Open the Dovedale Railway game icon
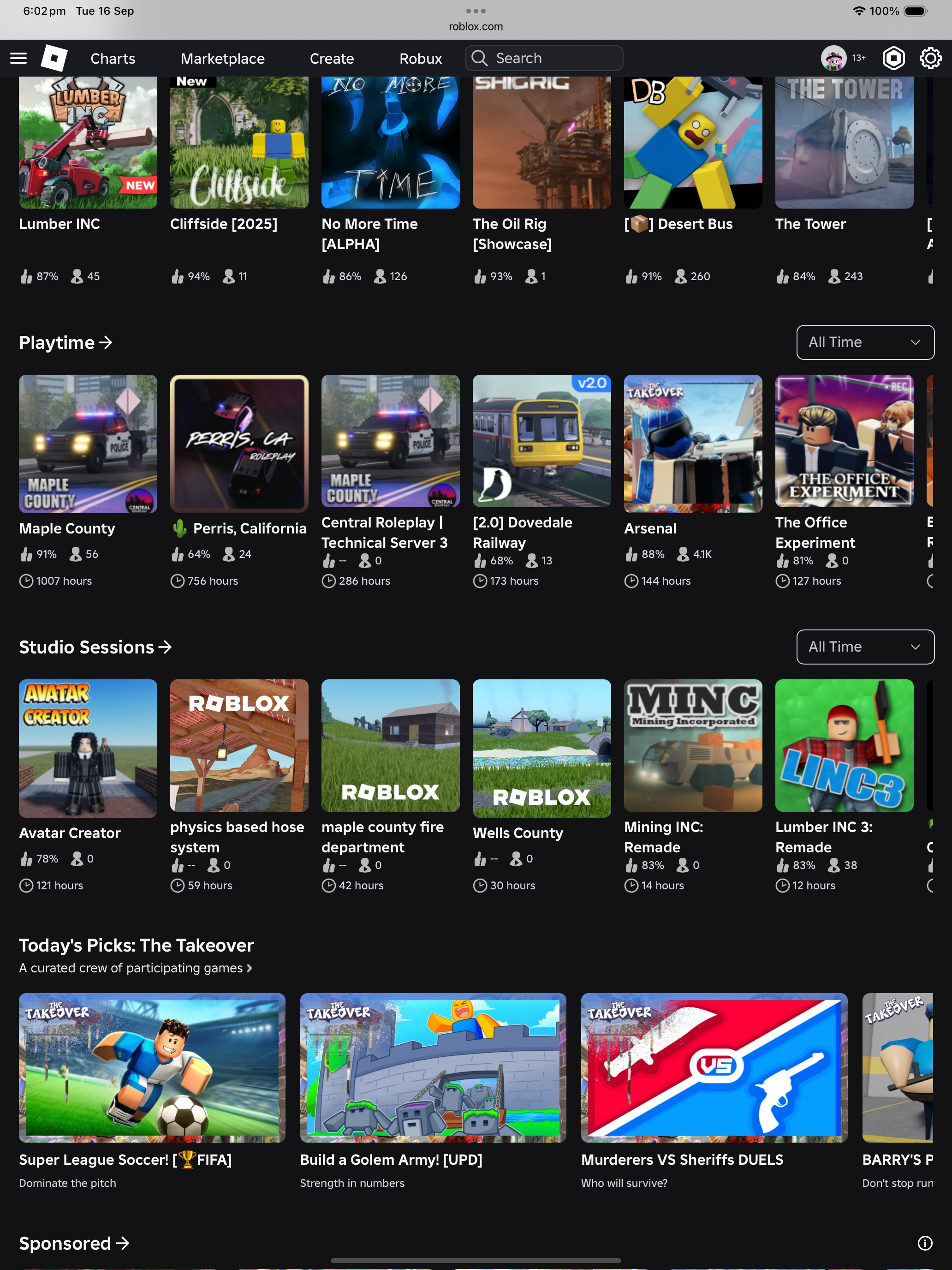Viewport: 952px width, 1270px height. pyautogui.click(x=541, y=441)
